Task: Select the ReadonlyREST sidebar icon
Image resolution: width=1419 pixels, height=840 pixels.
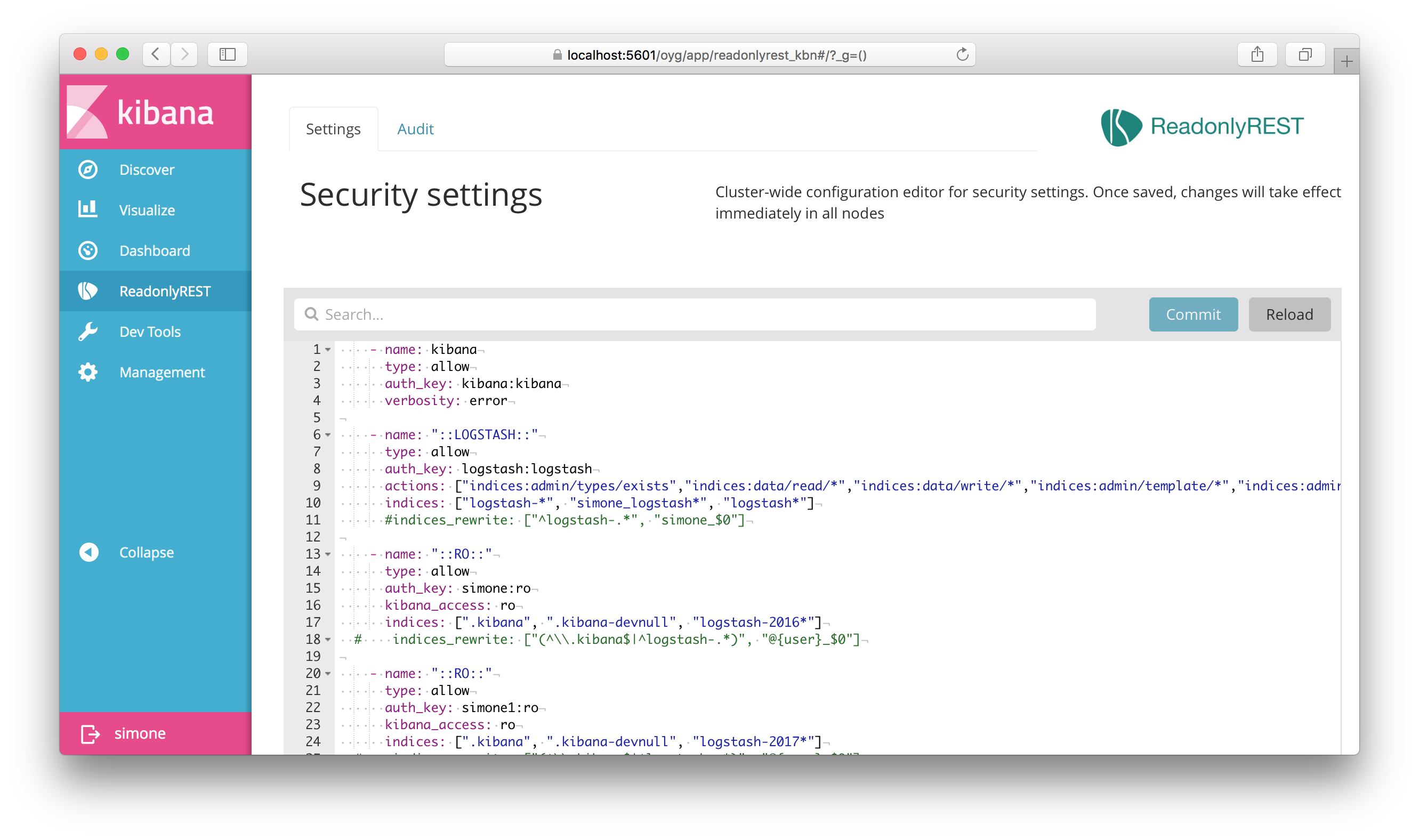Action: tap(88, 292)
